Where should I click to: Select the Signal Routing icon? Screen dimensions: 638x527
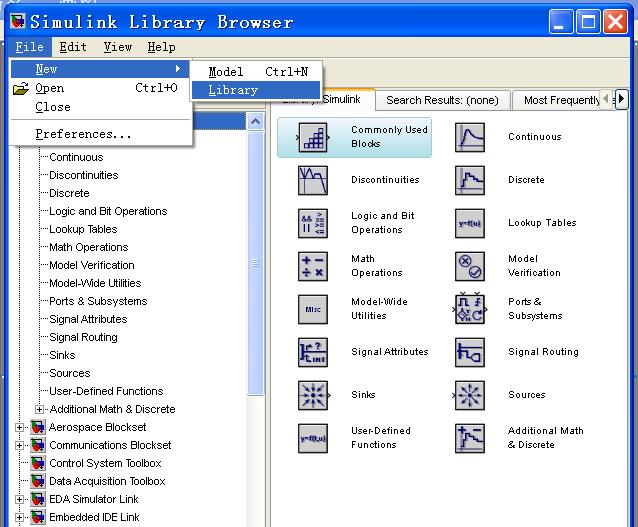click(470, 352)
